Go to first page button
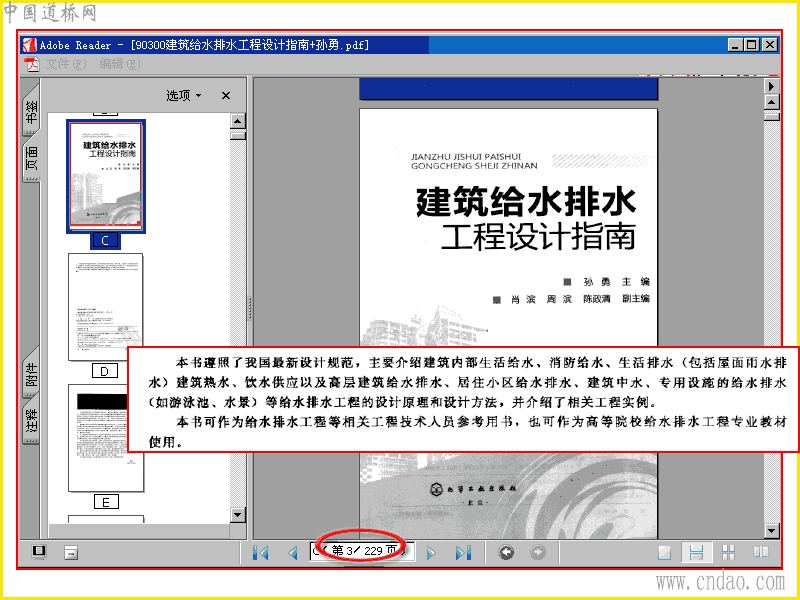Image resolution: width=800 pixels, height=600 pixels. (261, 552)
